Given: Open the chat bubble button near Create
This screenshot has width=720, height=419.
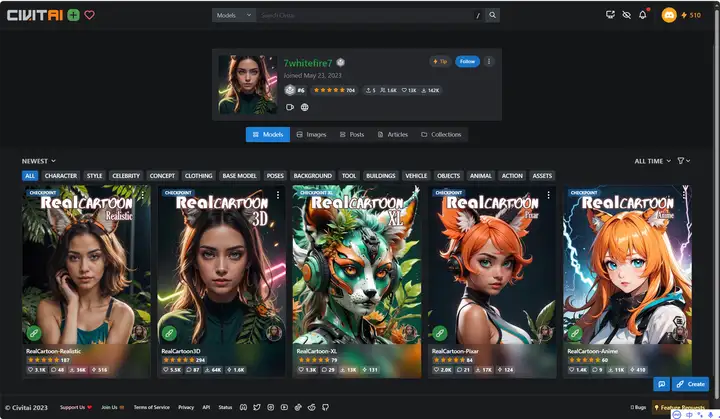Looking at the screenshot, I should (x=661, y=384).
